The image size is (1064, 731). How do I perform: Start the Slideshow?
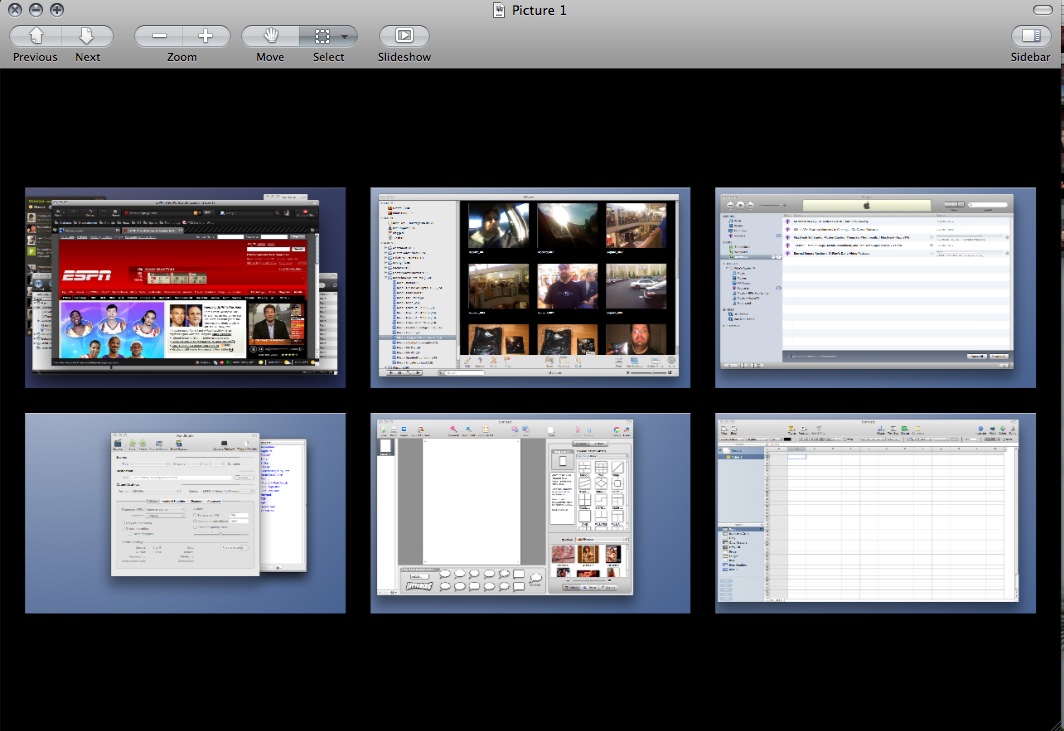point(404,36)
